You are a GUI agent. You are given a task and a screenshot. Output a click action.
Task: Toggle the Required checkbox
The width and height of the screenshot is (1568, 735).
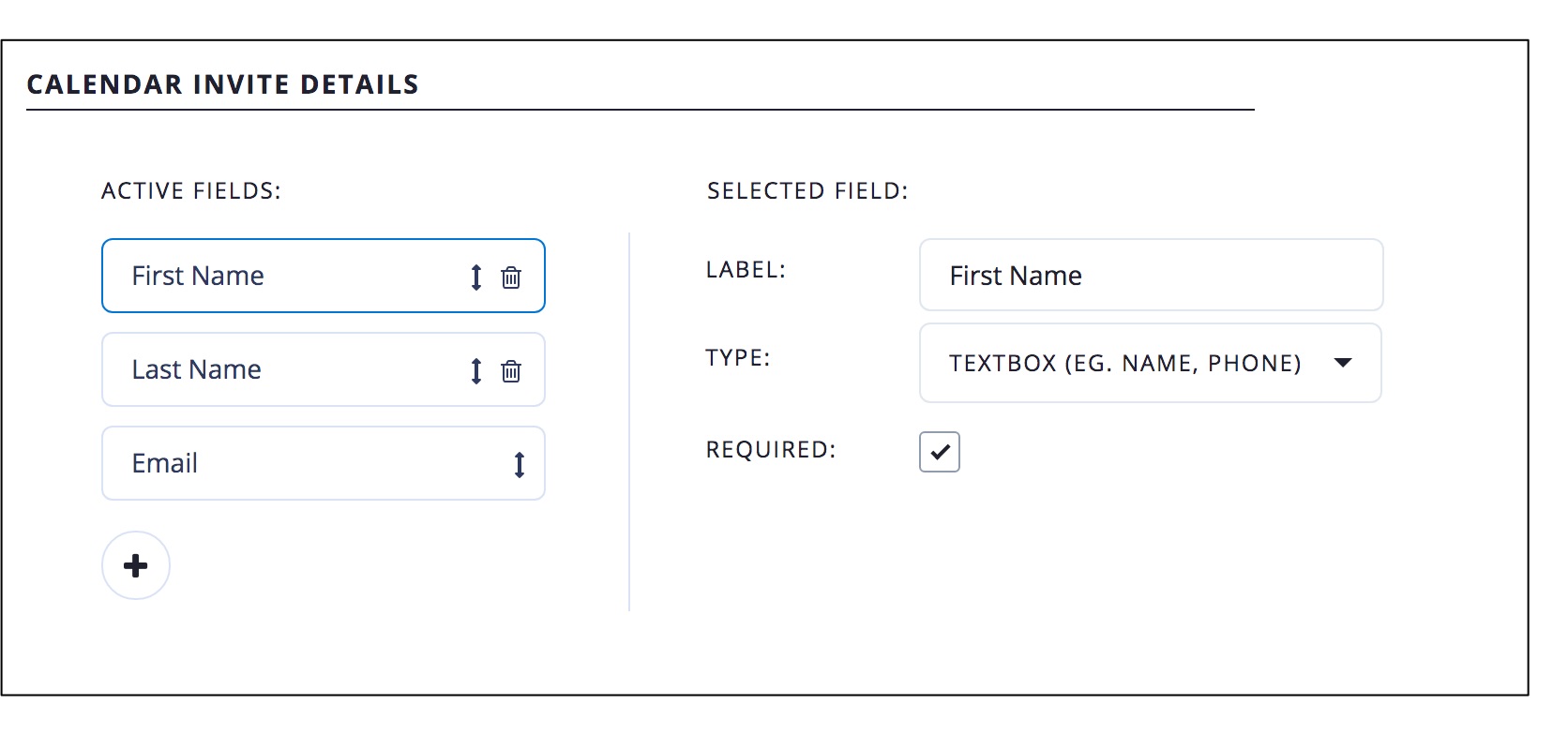pyautogui.click(x=940, y=452)
